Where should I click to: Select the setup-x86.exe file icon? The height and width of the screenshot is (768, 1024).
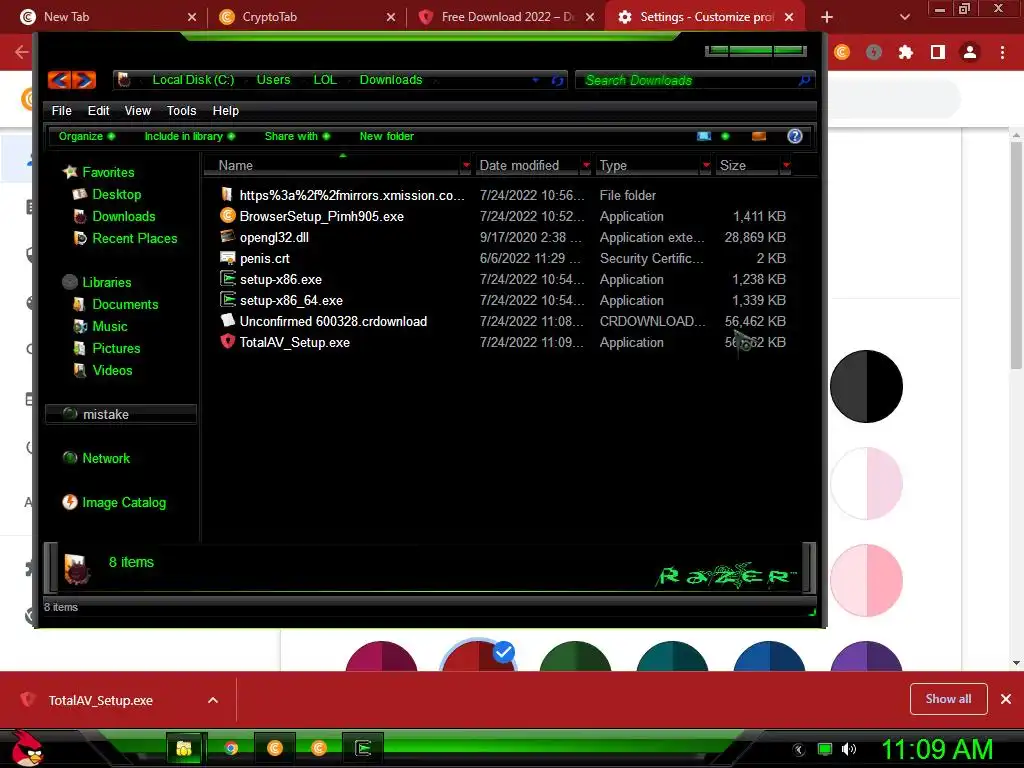[227, 279]
